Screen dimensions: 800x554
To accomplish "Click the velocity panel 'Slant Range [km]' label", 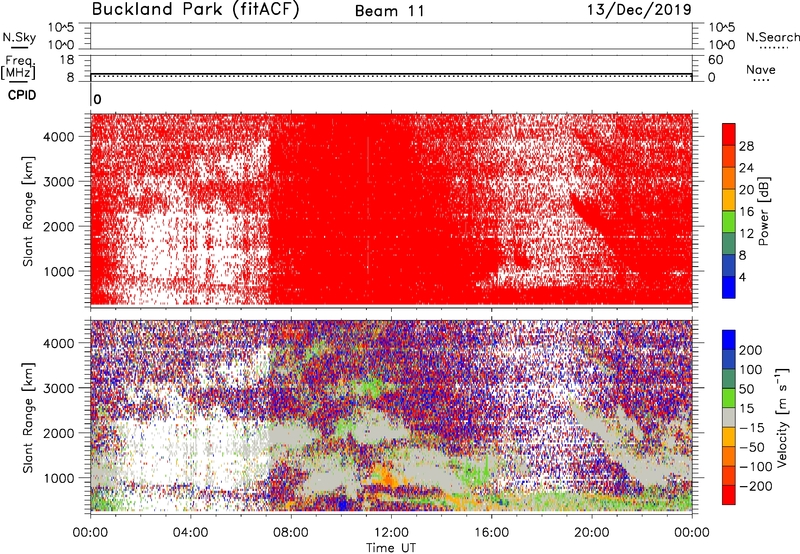I will coord(28,418).
